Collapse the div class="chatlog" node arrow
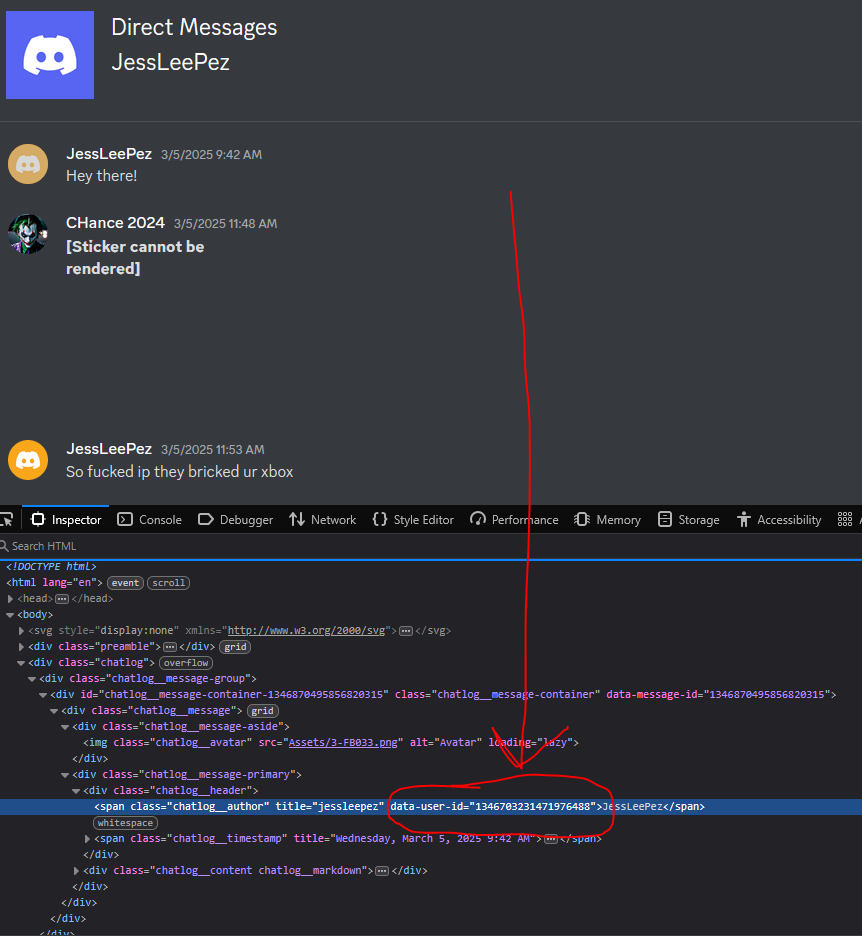This screenshot has width=862, height=936. pyautogui.click(x=21, y=663)
